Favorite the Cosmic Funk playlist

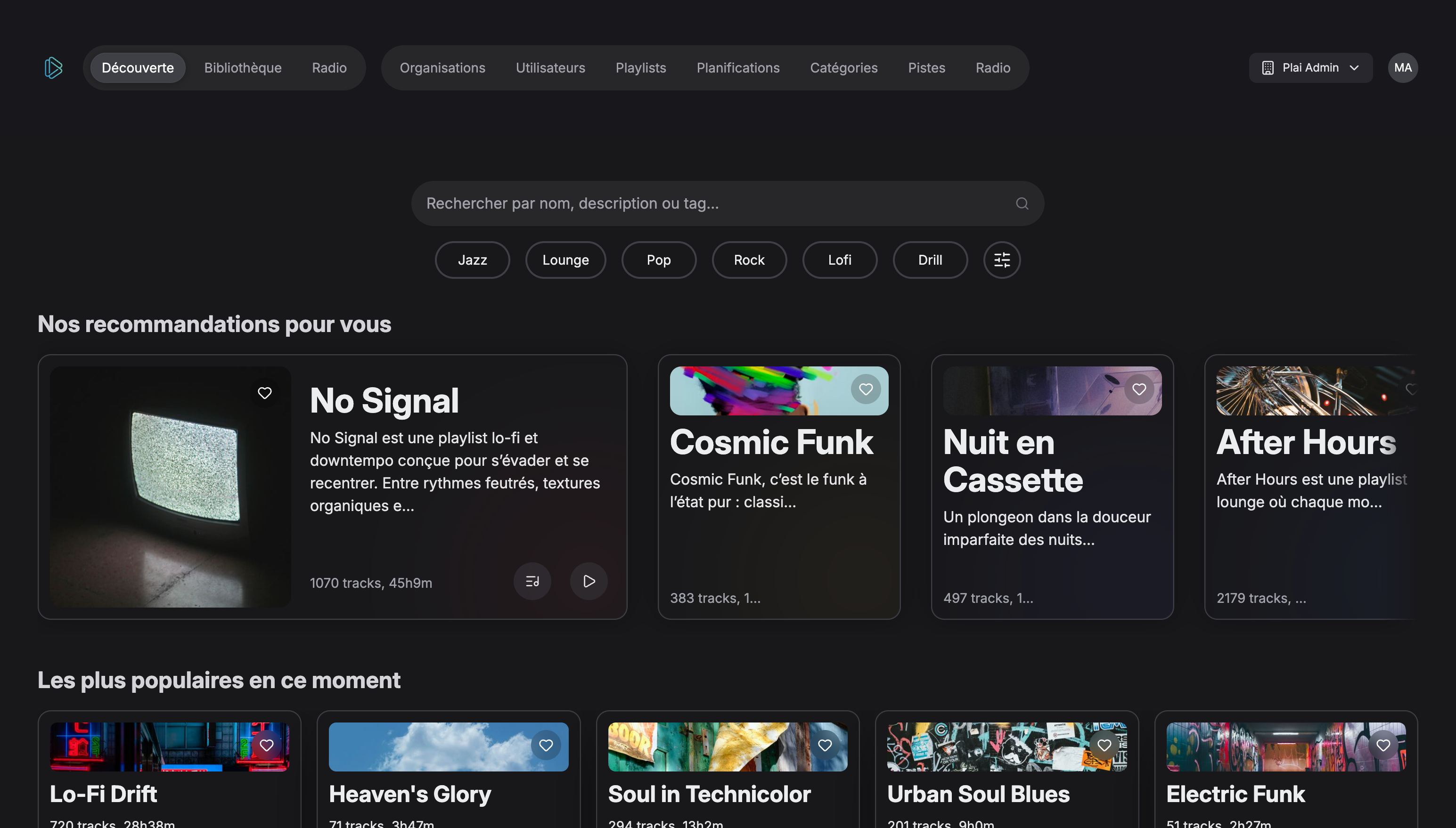866,389
